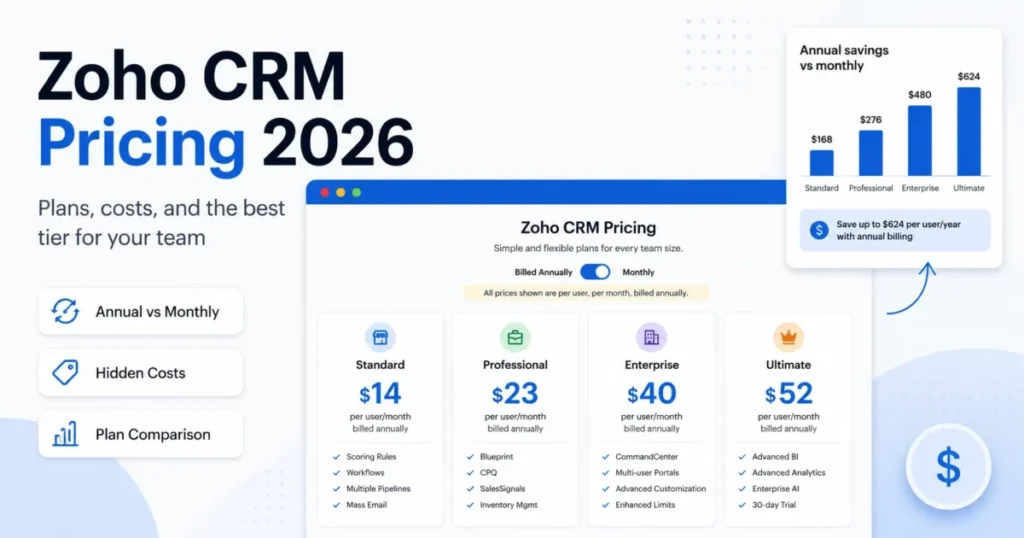The width and height of the screenshot is (1024, 538).
Task: Click the Standard label under chart axis
Action: click(x=822, y=188)
